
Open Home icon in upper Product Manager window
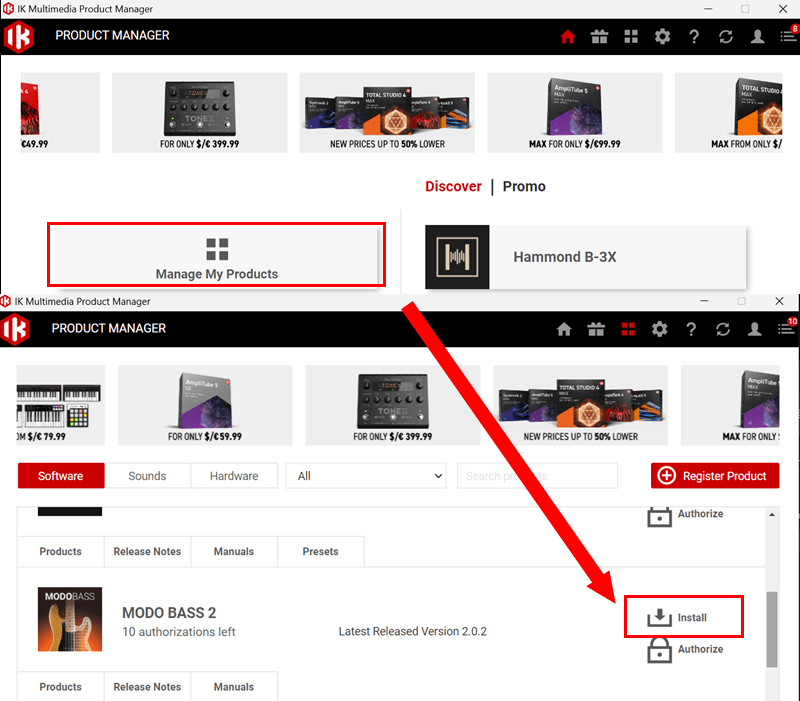click(x=567, y=37)
